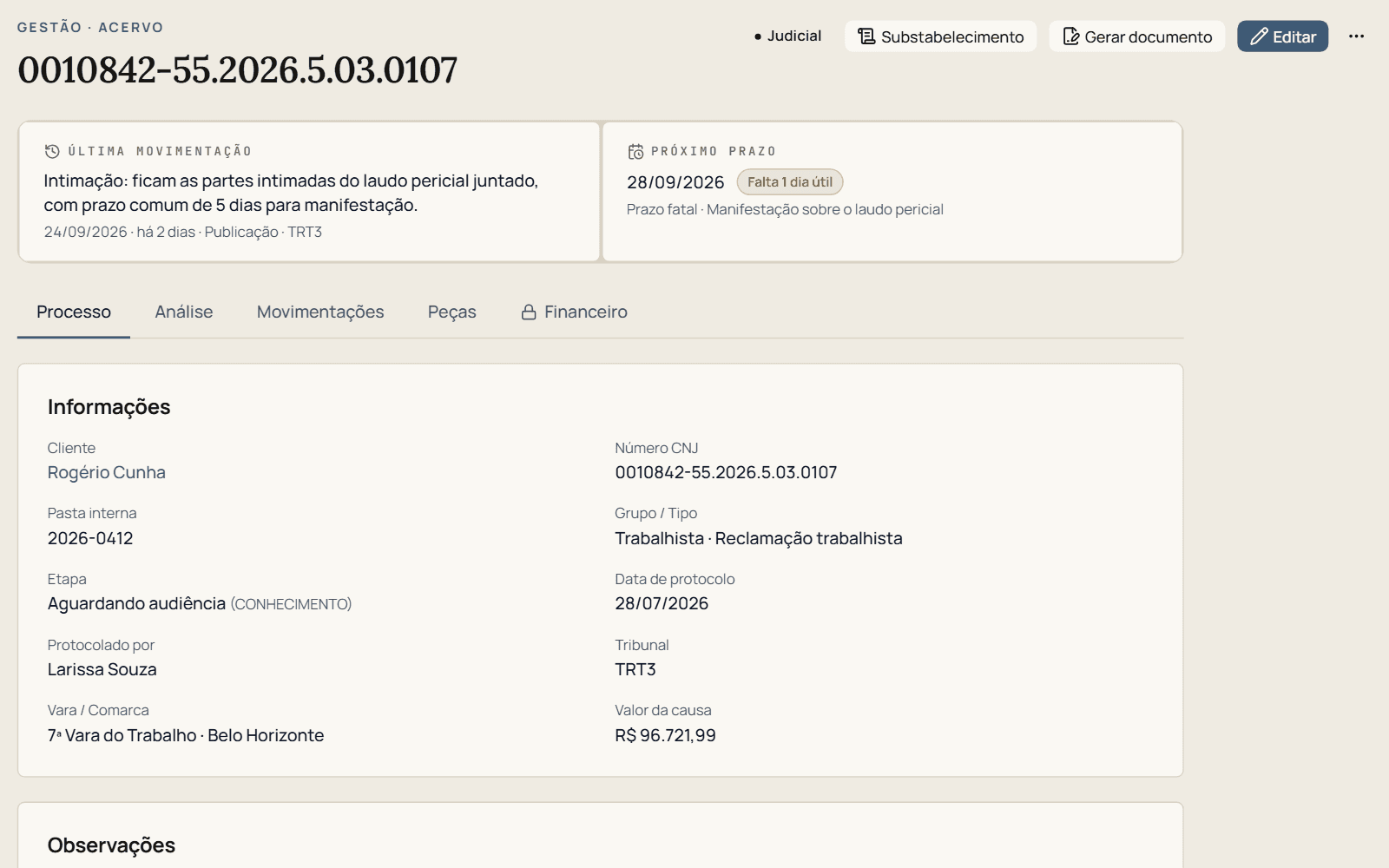Click Tribunal value TRT3
Screen dimensions: 1389x868
click(635, 669)
